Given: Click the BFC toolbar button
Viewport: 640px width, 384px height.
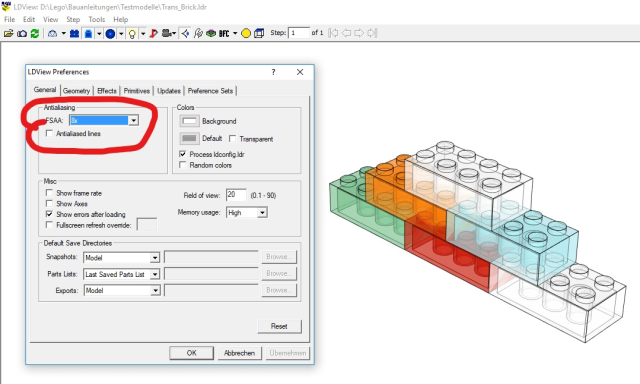Looking at the screenshot, I should pyautogui.click(x=224, y=33).
